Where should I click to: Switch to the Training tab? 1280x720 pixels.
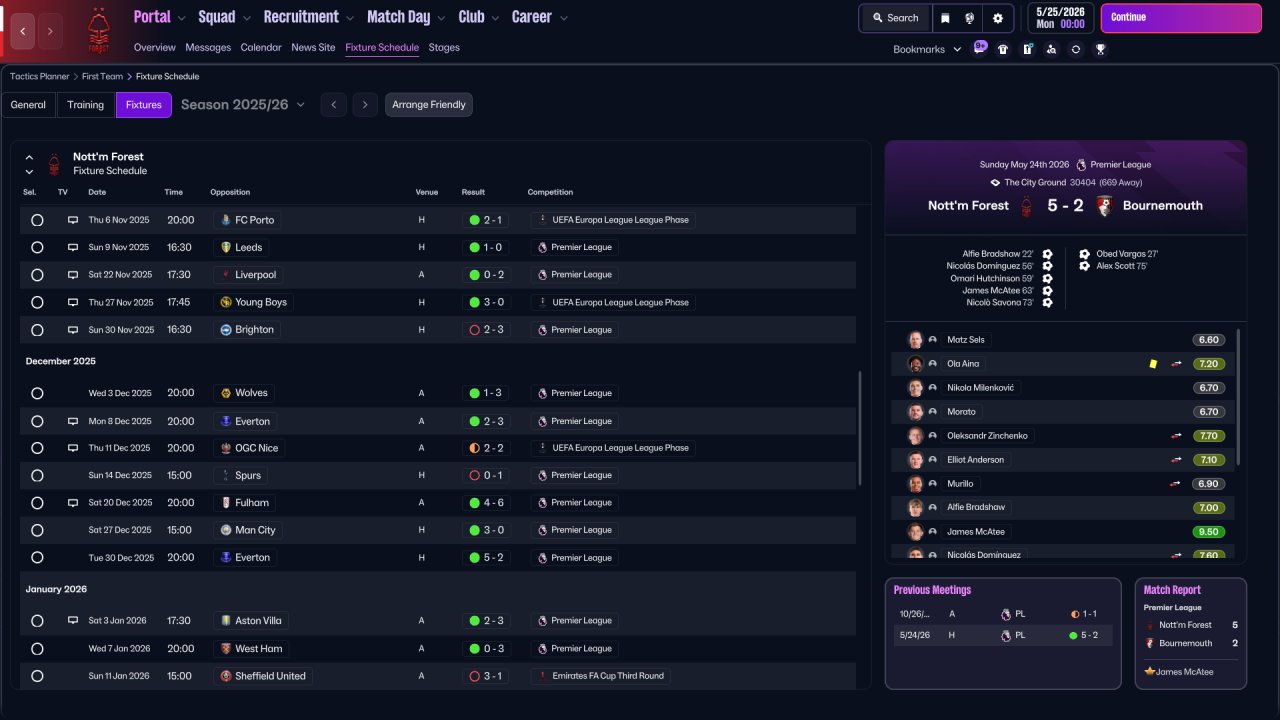tap(86, 105)
